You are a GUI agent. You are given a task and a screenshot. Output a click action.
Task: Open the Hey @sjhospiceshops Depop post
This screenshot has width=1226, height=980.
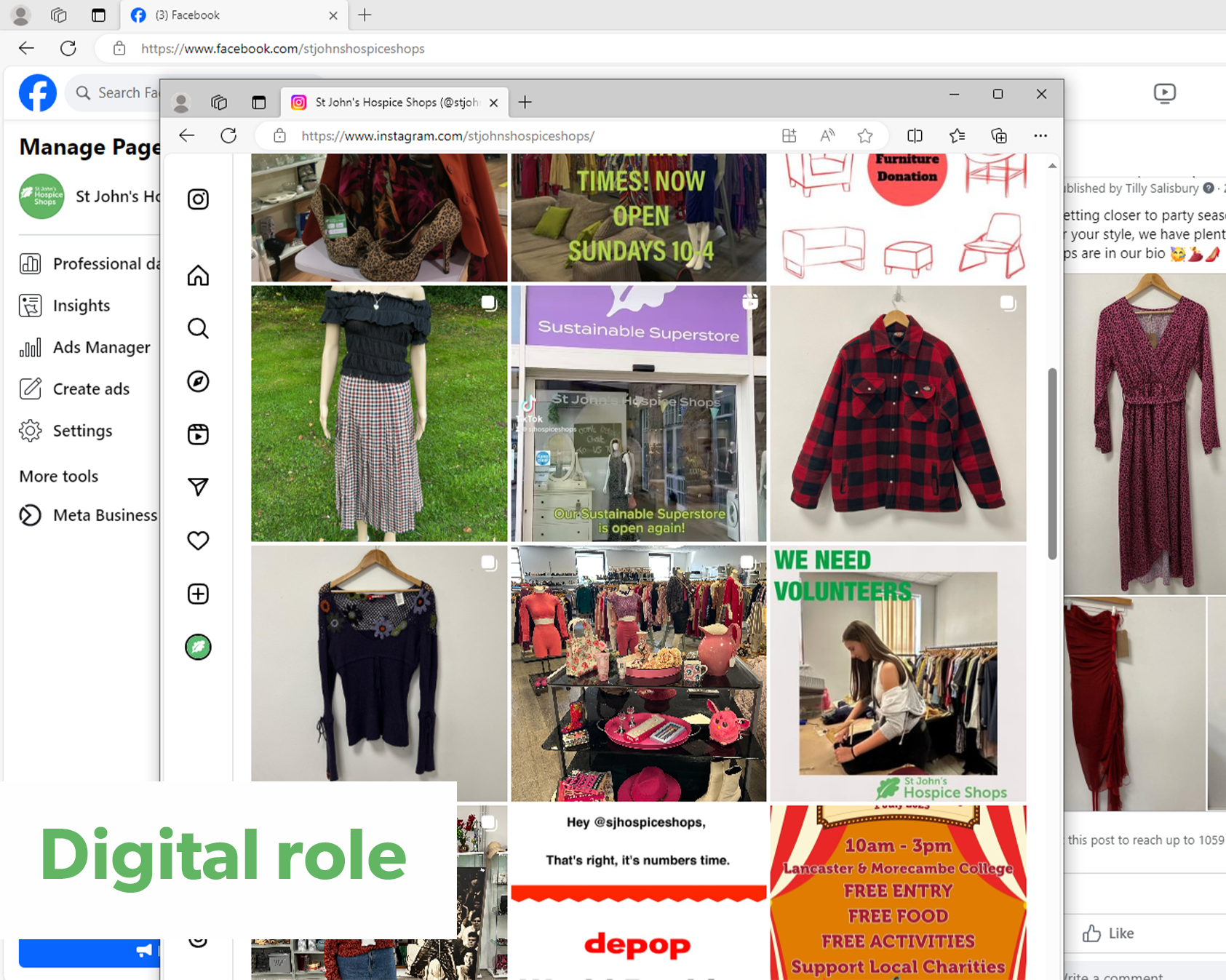tap(638, 893)
